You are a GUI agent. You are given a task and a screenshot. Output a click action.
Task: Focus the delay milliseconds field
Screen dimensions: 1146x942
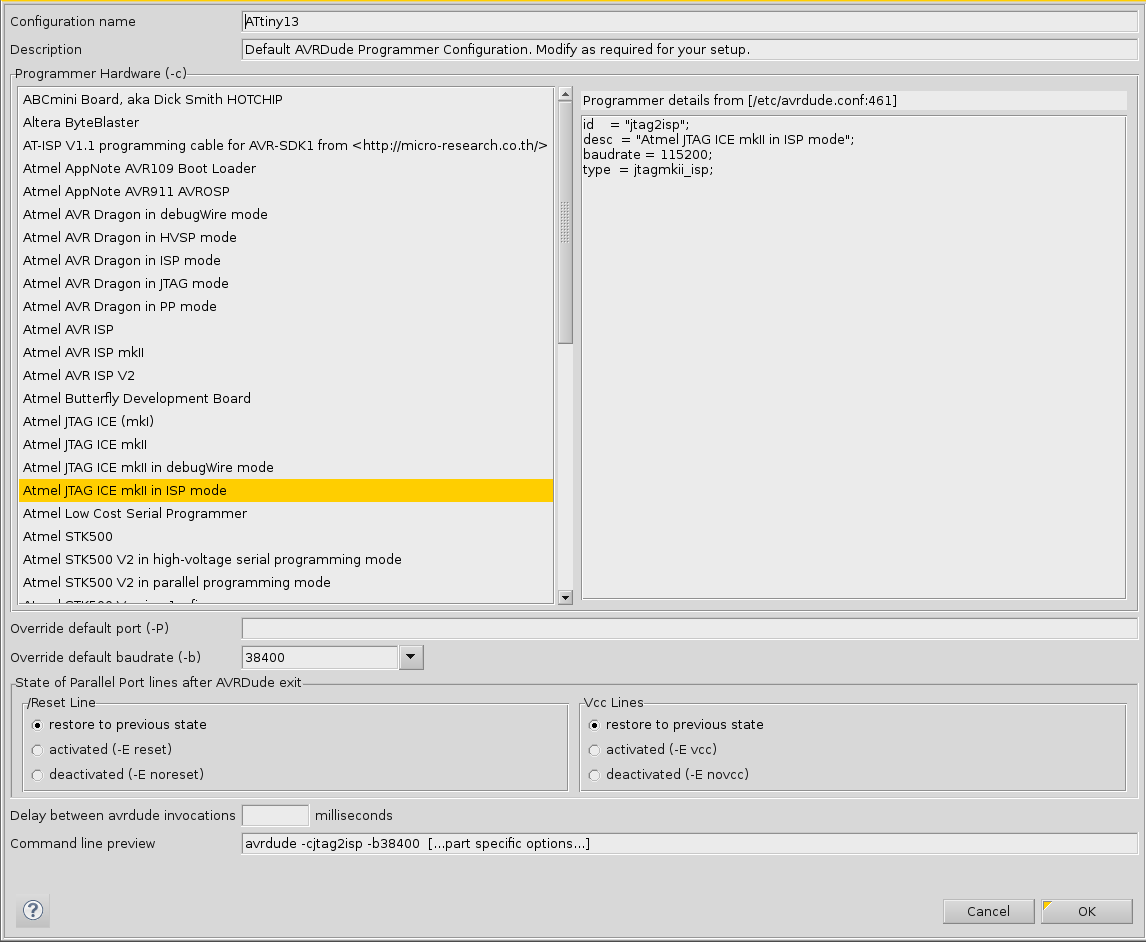click(x=276, y=816)
